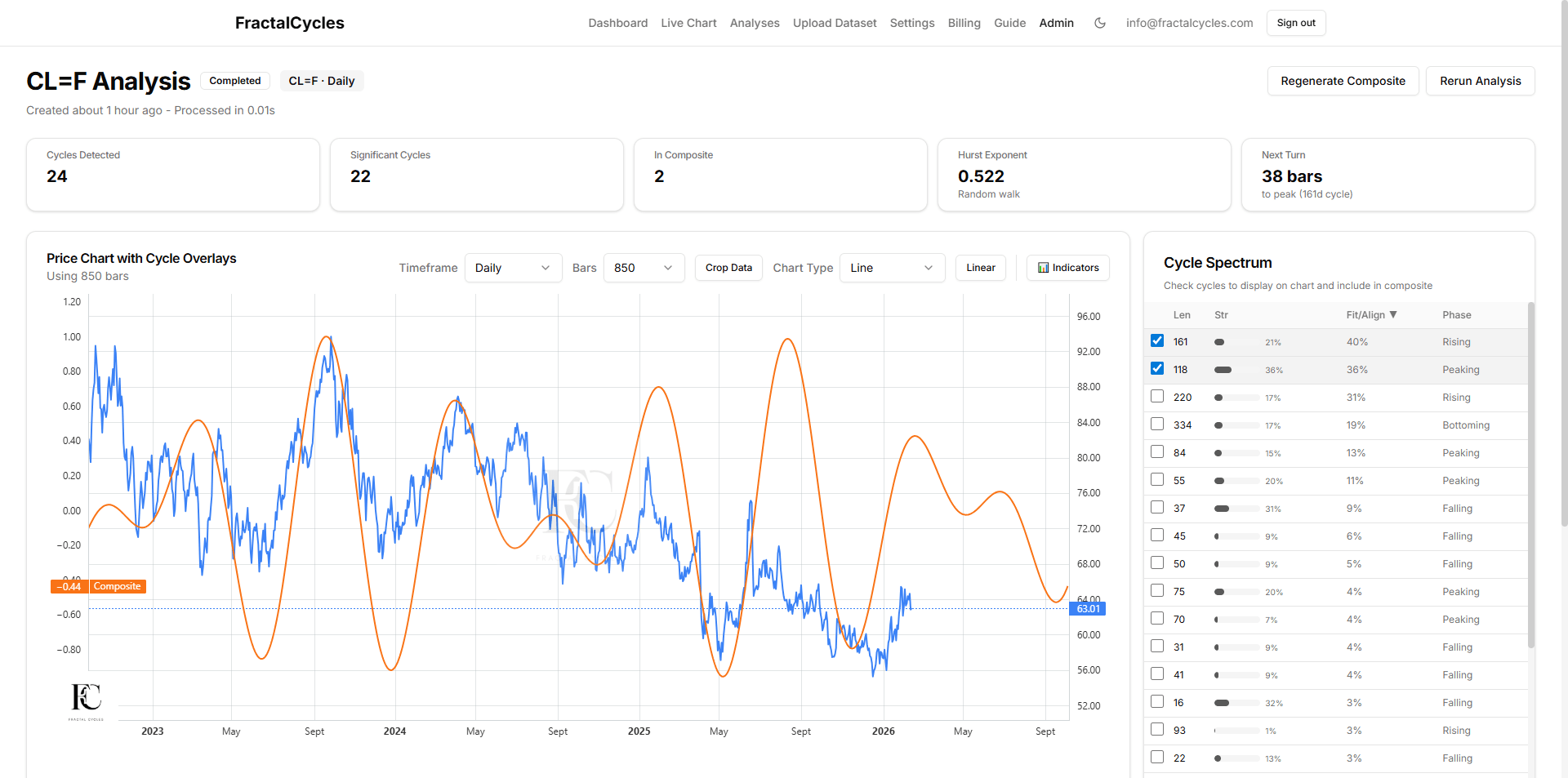
Task: Click the Crop Data button
Action: (x=728, y=268)
